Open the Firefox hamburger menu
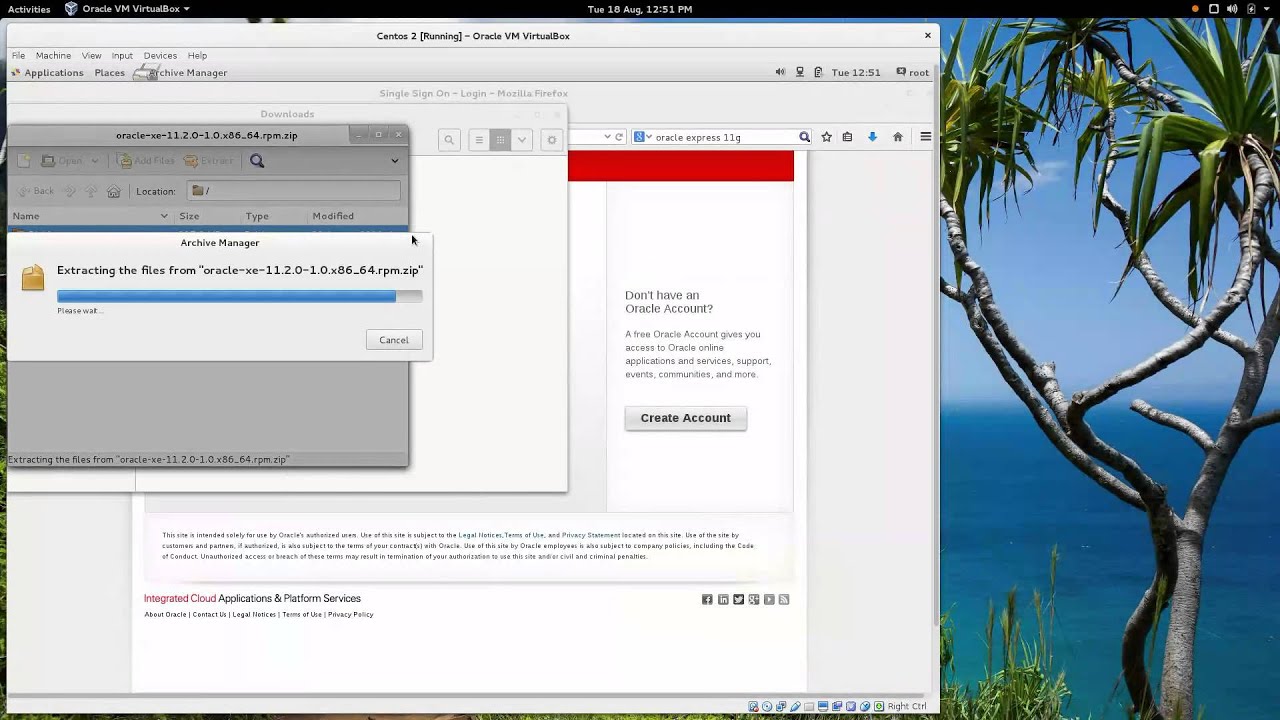Viewport: 1280px width, 720px height. (x=925, y=137)
